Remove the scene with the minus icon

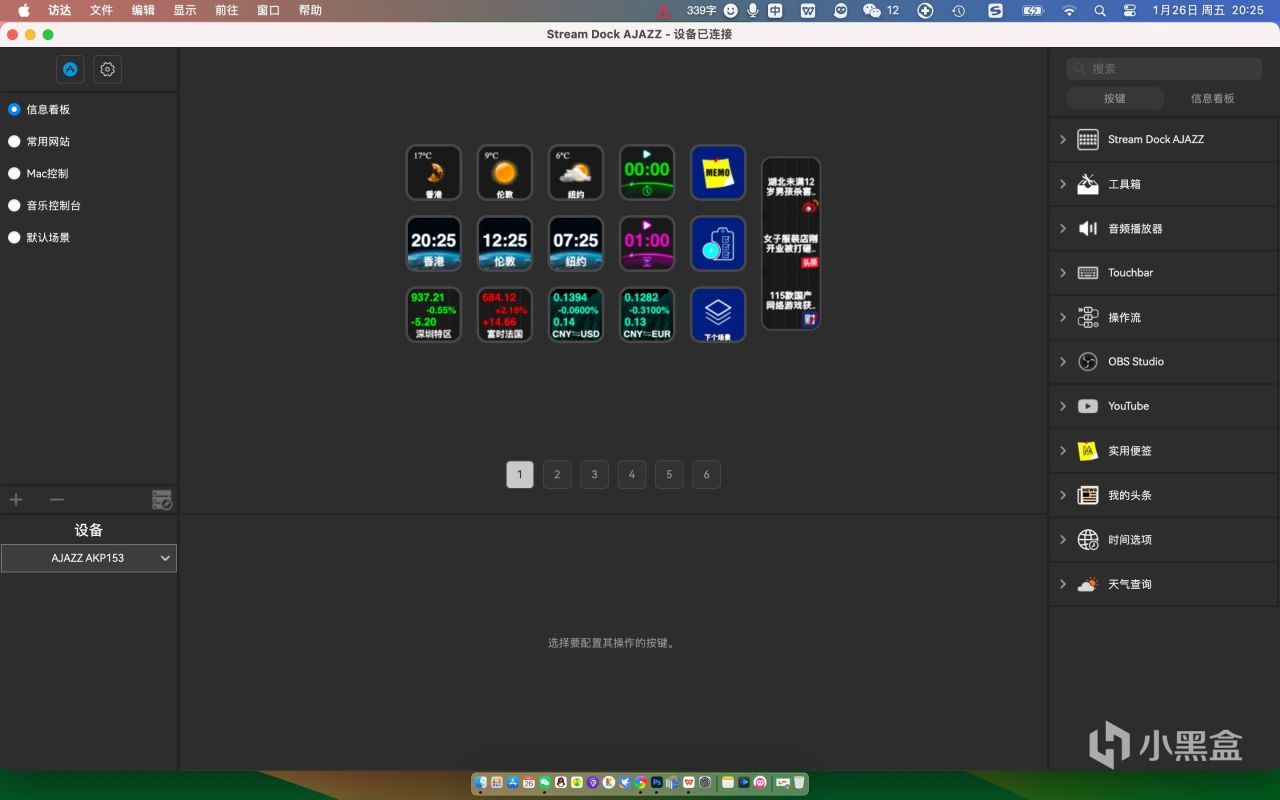click(57, 500)
